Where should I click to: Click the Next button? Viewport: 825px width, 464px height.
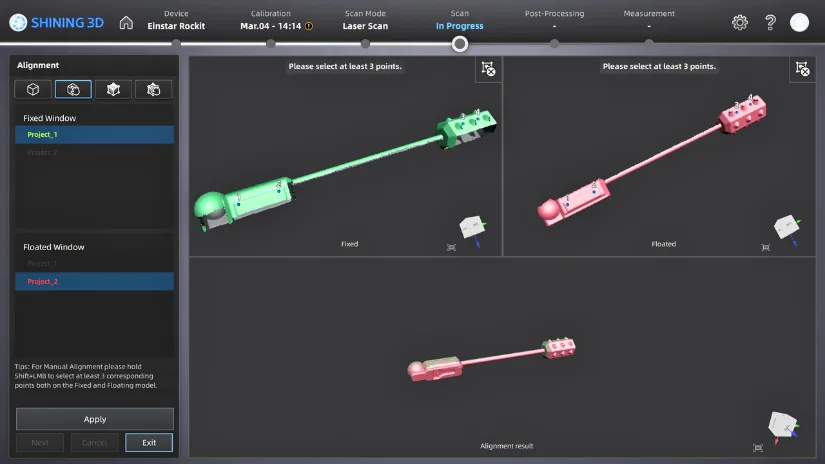[39, 442]
